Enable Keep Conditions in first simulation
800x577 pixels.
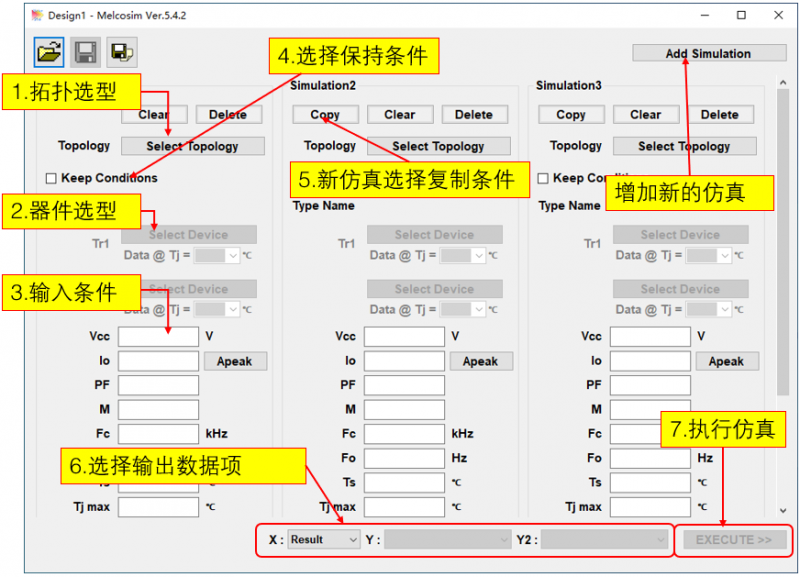[x=51, y=179]
